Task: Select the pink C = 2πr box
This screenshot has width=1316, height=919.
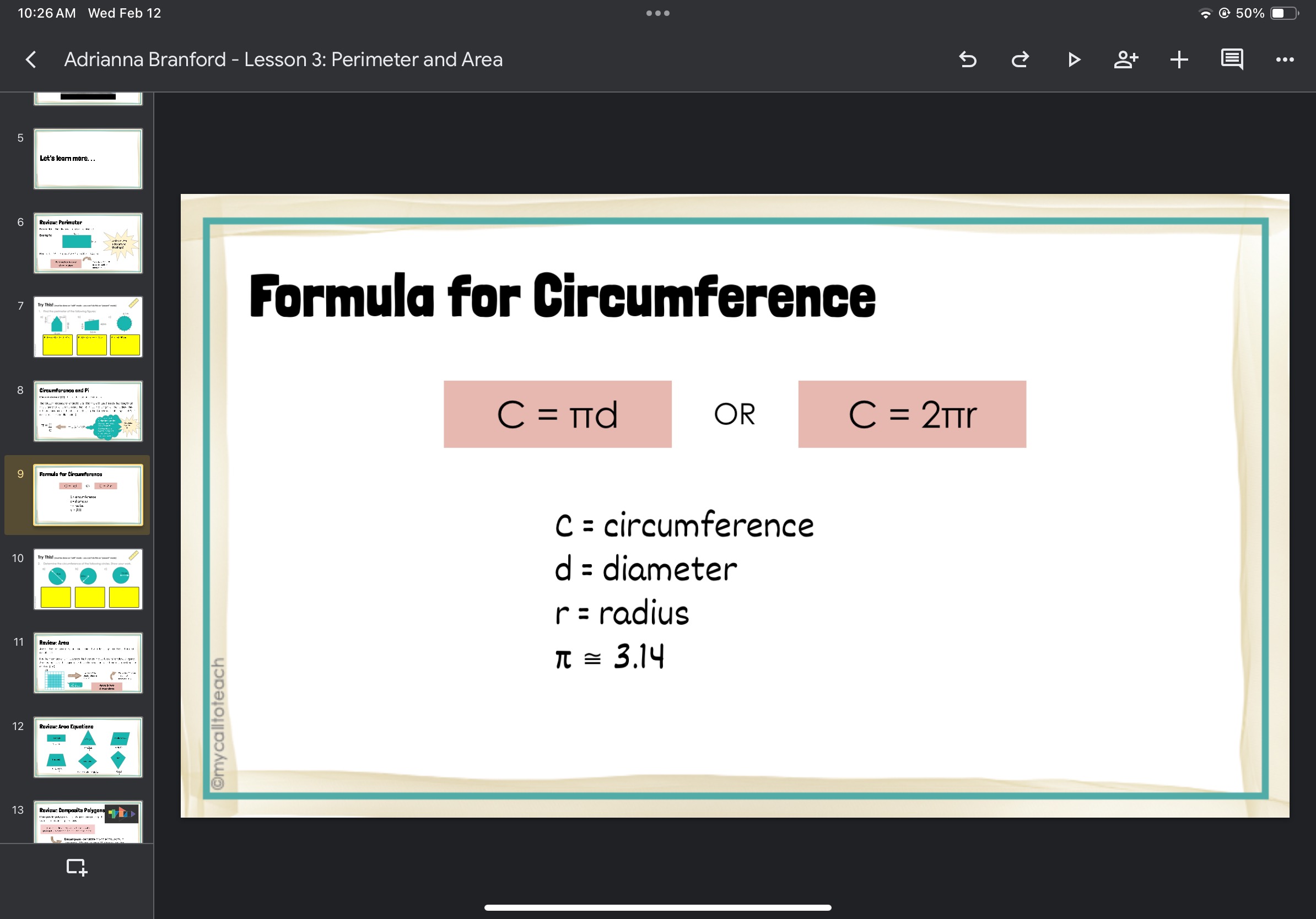Action: pos(912,414)
